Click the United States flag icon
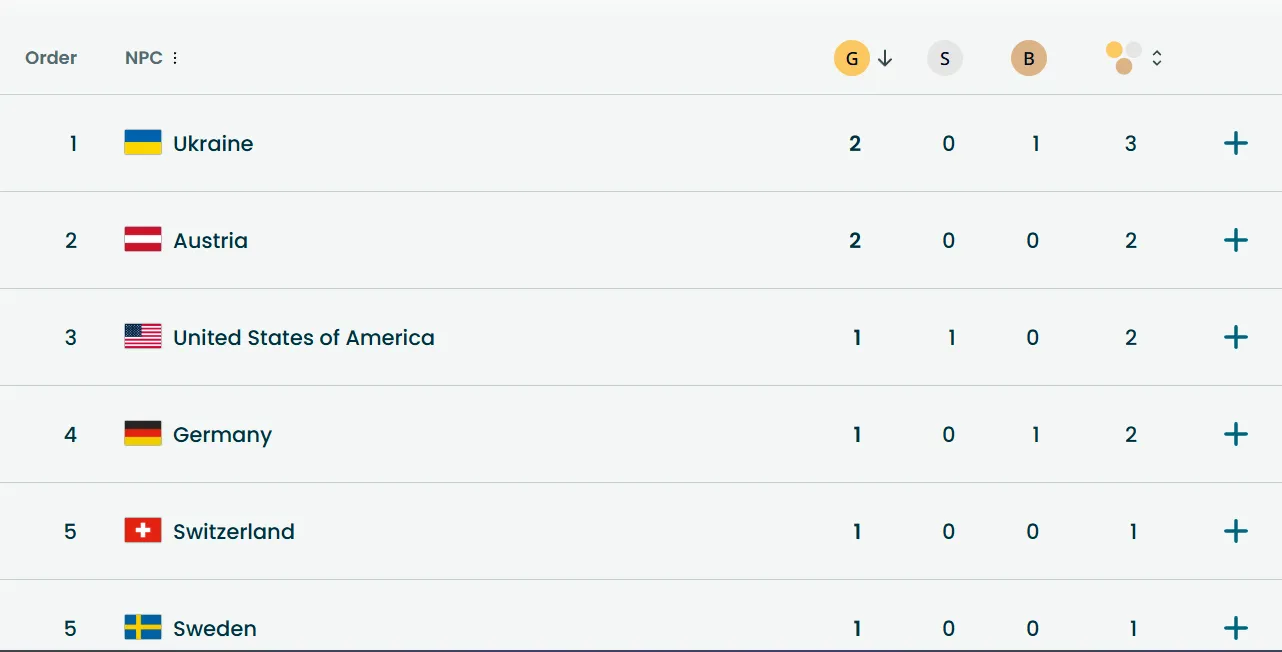 [x=143, y=337]
